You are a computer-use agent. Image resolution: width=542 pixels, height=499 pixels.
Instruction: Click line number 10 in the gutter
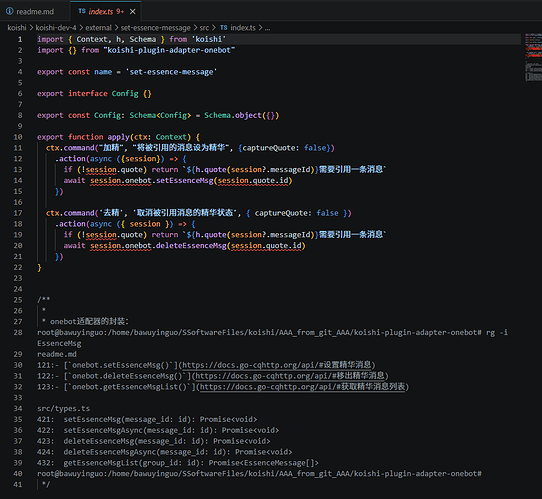(18, 137)
